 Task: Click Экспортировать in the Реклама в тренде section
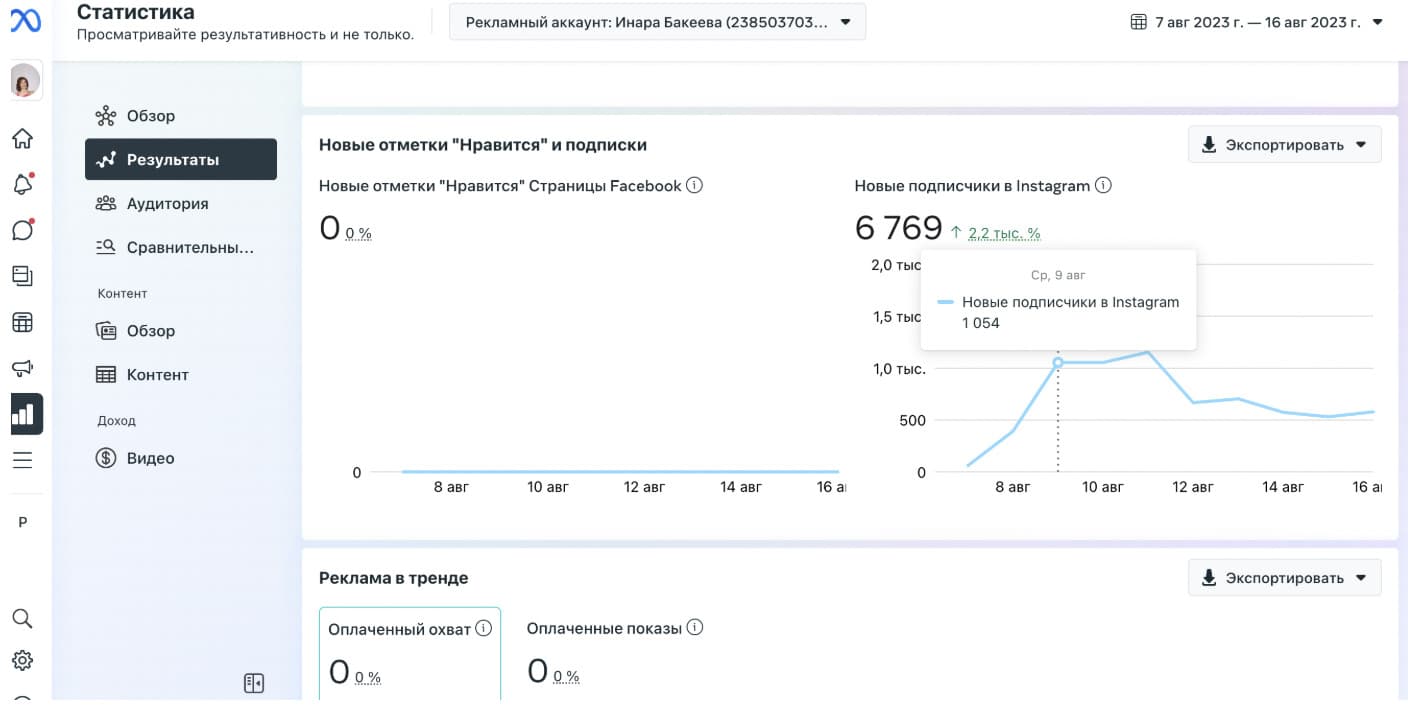(1284, 577)
